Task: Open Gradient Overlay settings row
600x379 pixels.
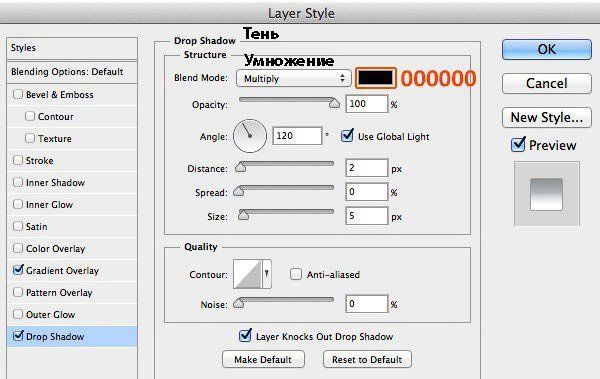Action: pos(72,271)
